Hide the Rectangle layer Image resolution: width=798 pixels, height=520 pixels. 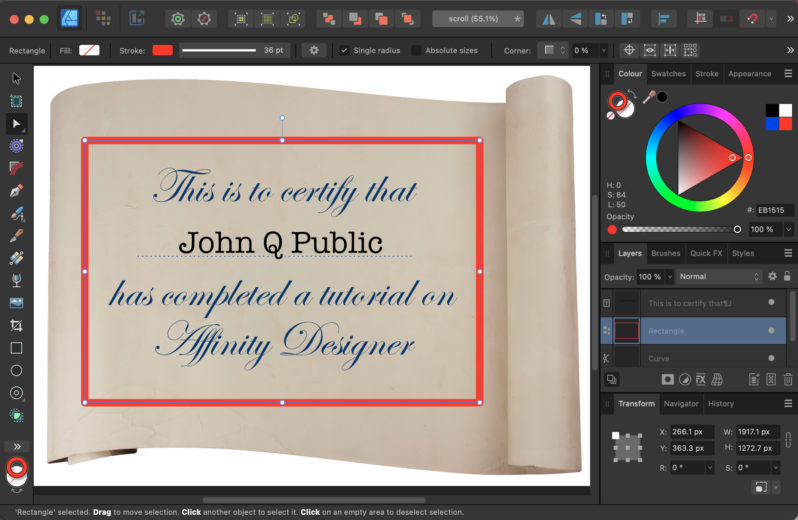click(772, 331)
